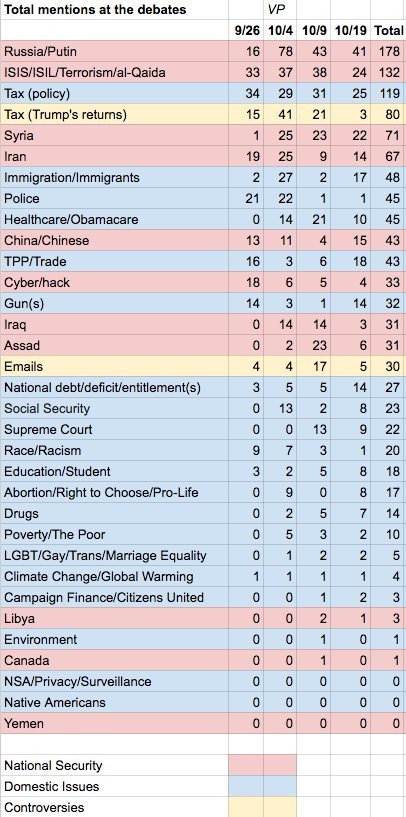Click the Climate Change/Global Warming cell
This screenshot has height=817, width=406.
(x=114, y=576)
